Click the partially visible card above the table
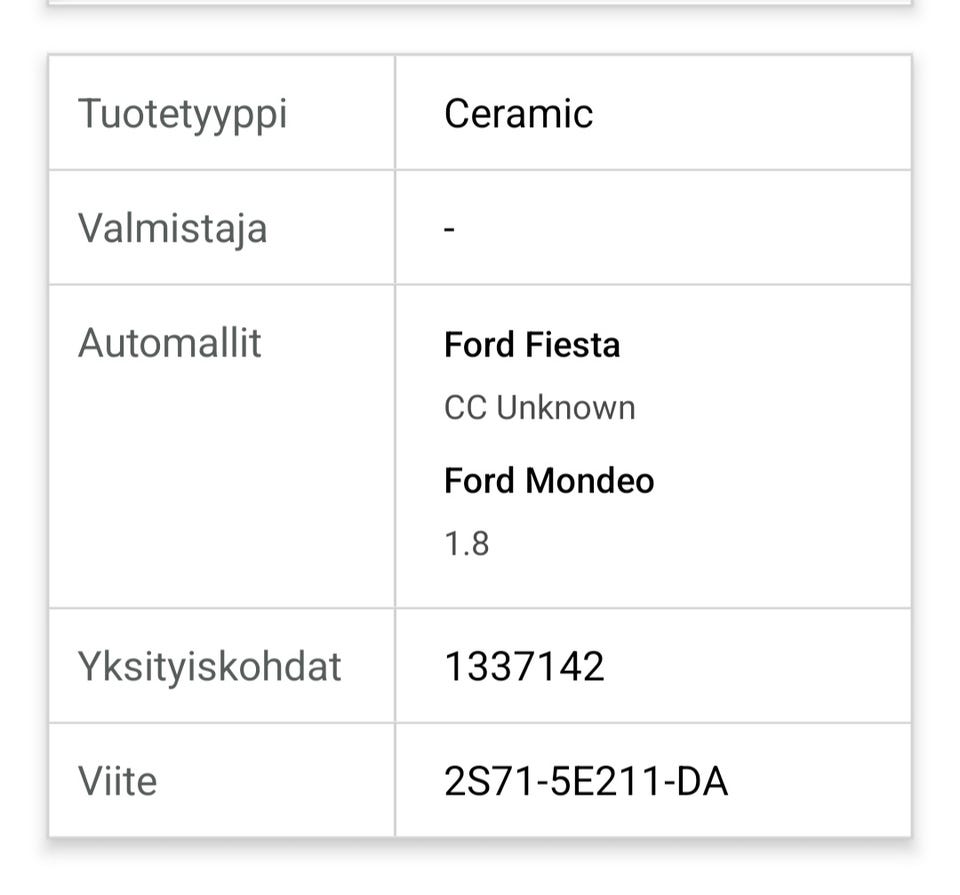The height and width of the screenshot is (895, 960). coord(480,3)
